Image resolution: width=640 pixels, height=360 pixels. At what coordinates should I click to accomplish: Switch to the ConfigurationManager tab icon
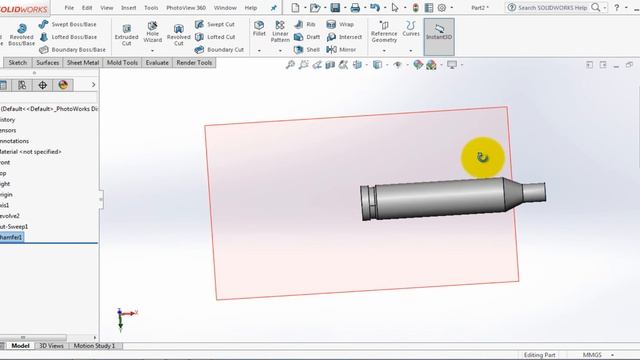tap(22, 85)
